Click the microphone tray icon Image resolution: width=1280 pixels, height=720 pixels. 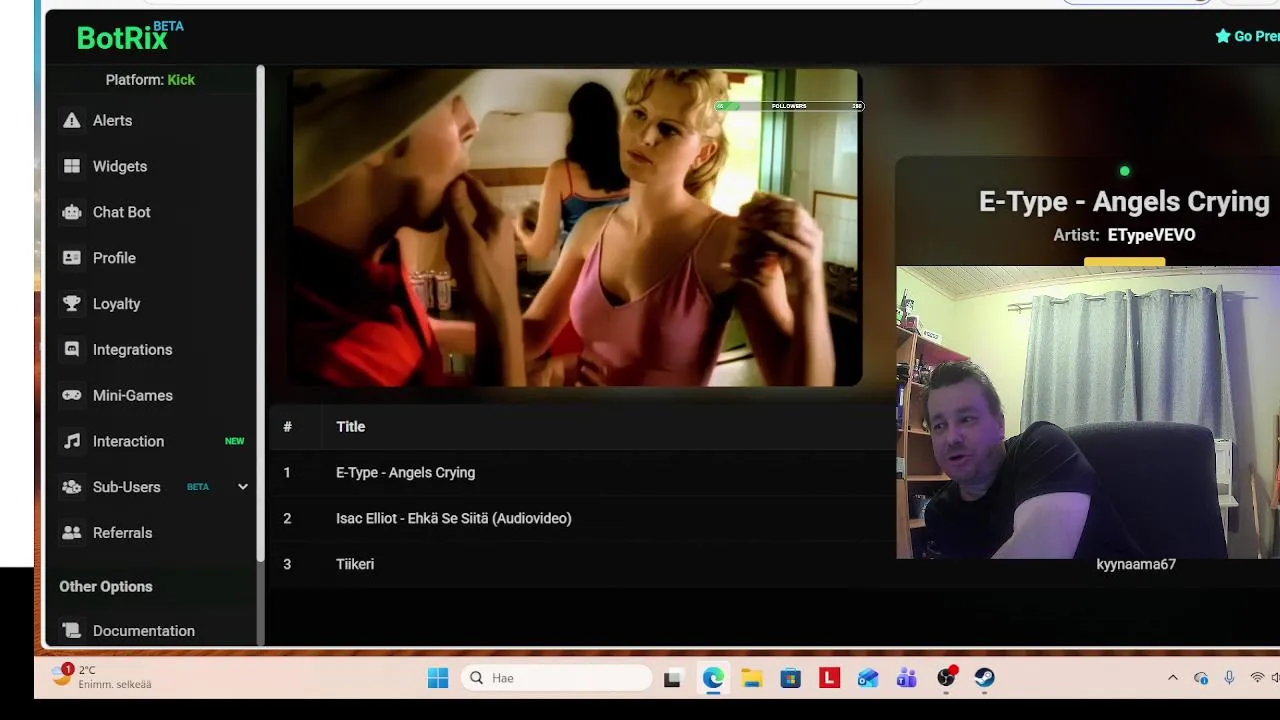click(x=1229, y=678)
